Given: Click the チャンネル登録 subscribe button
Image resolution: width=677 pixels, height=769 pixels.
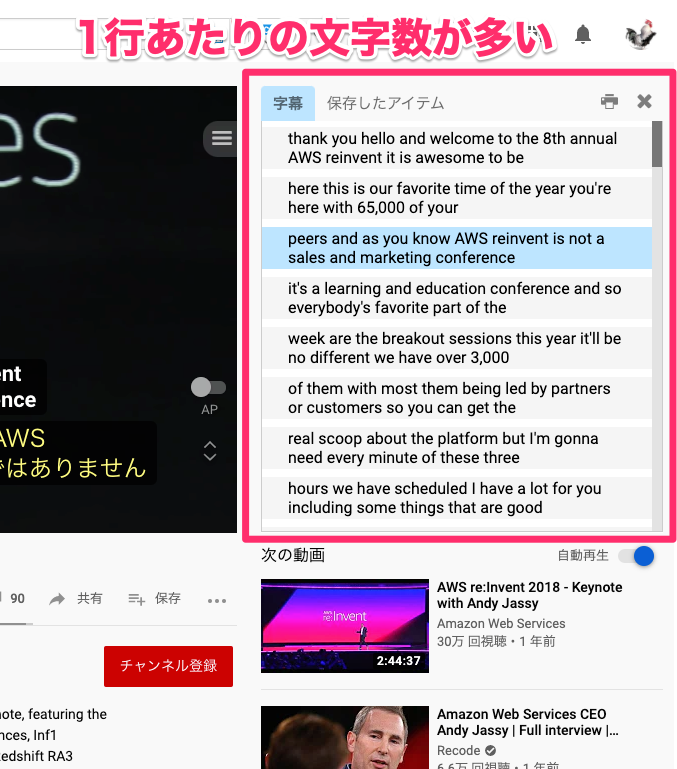Looking at the screenshot, I should click(x=168, y=666).
